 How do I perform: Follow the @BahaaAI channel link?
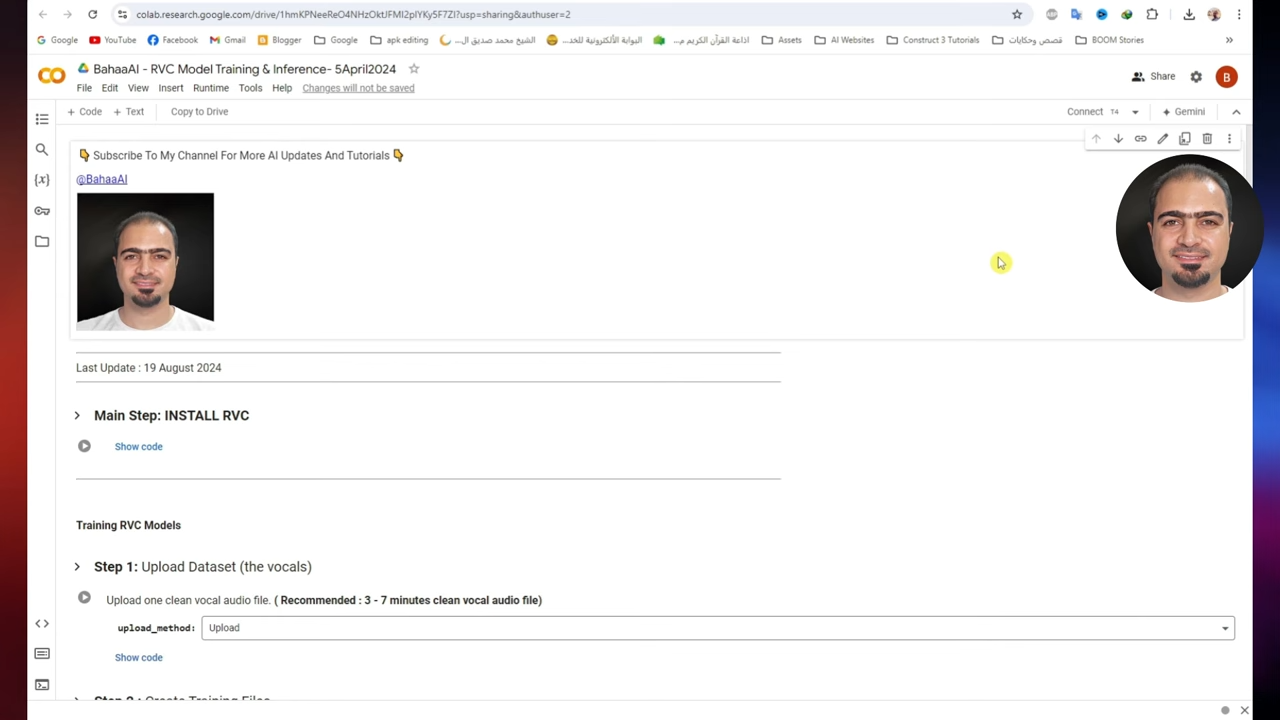(102, 179)
